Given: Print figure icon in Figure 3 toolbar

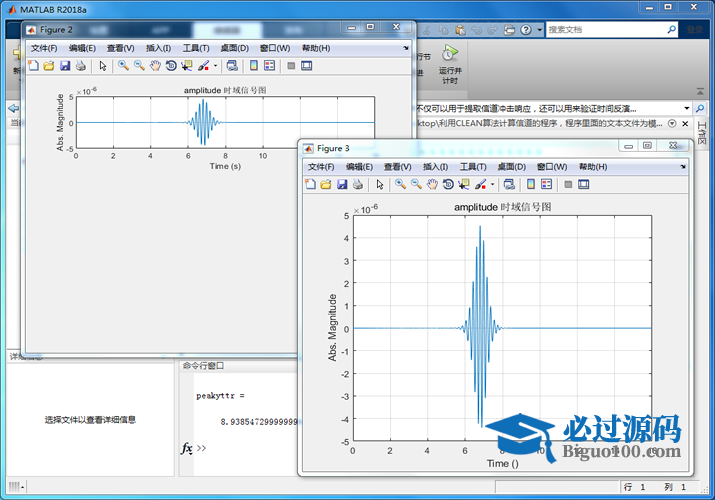Looking at the screenshot, I should [x=358, y=184].
